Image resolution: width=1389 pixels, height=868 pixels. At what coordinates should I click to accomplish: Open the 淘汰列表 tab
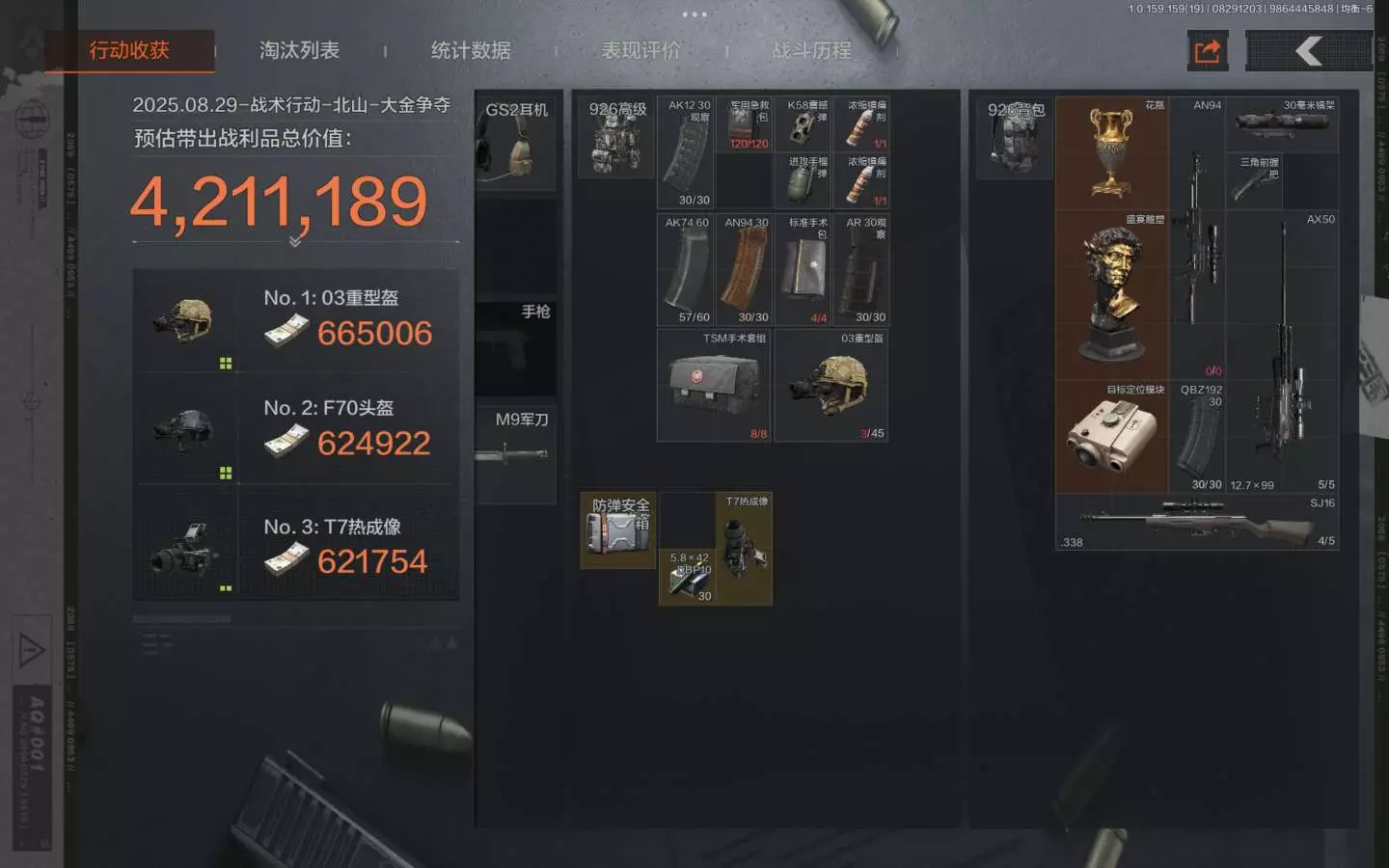(299, 50)
